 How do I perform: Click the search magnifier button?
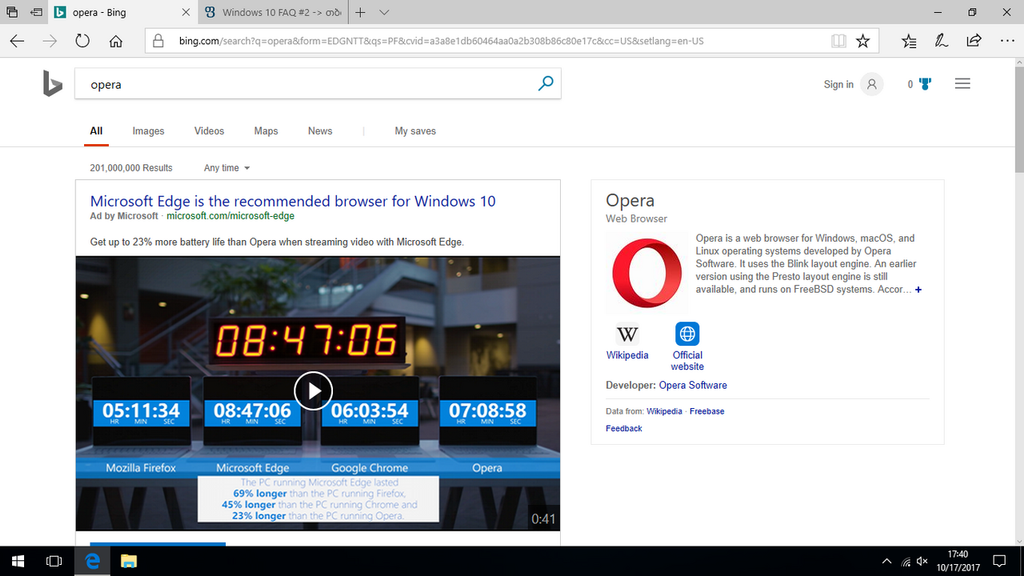[545, 84]
